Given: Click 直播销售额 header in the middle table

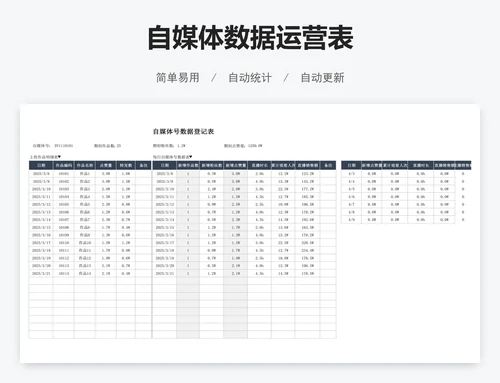Looking at the screenshot, I should (307, 165).
